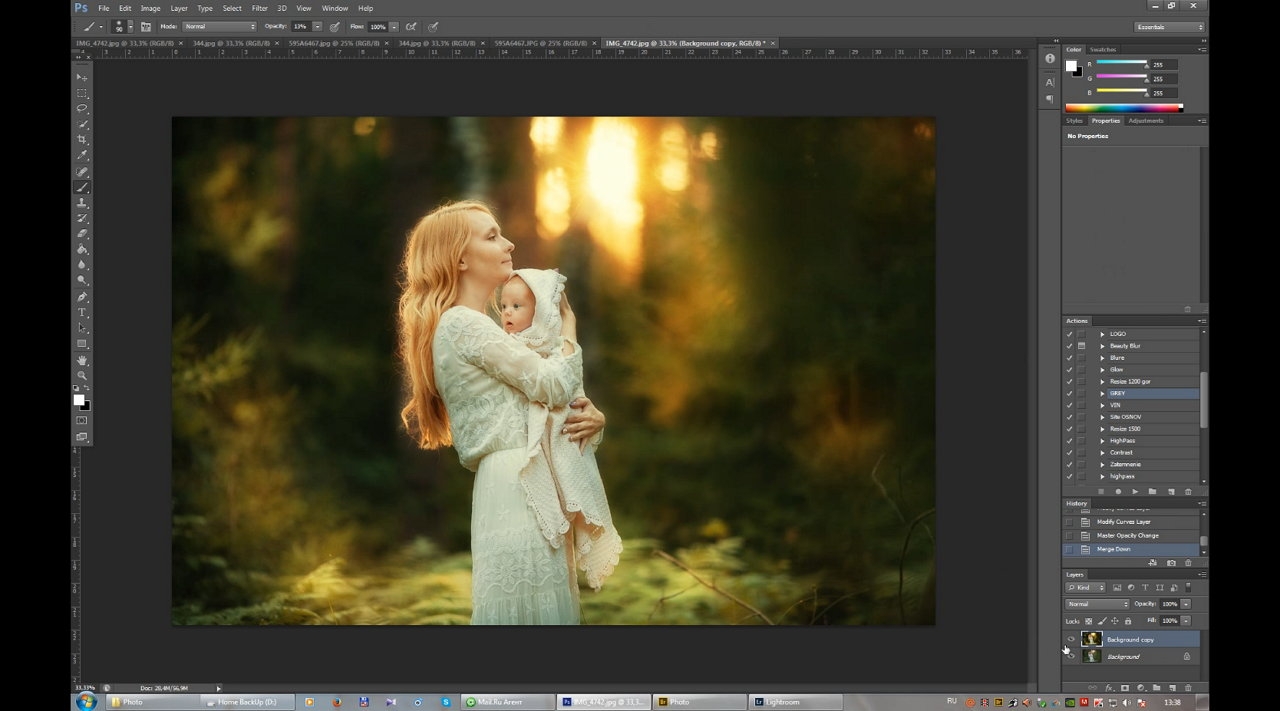
Task: Toggle the checkmark for Contrast action
Action: (x=1069, y=453)
